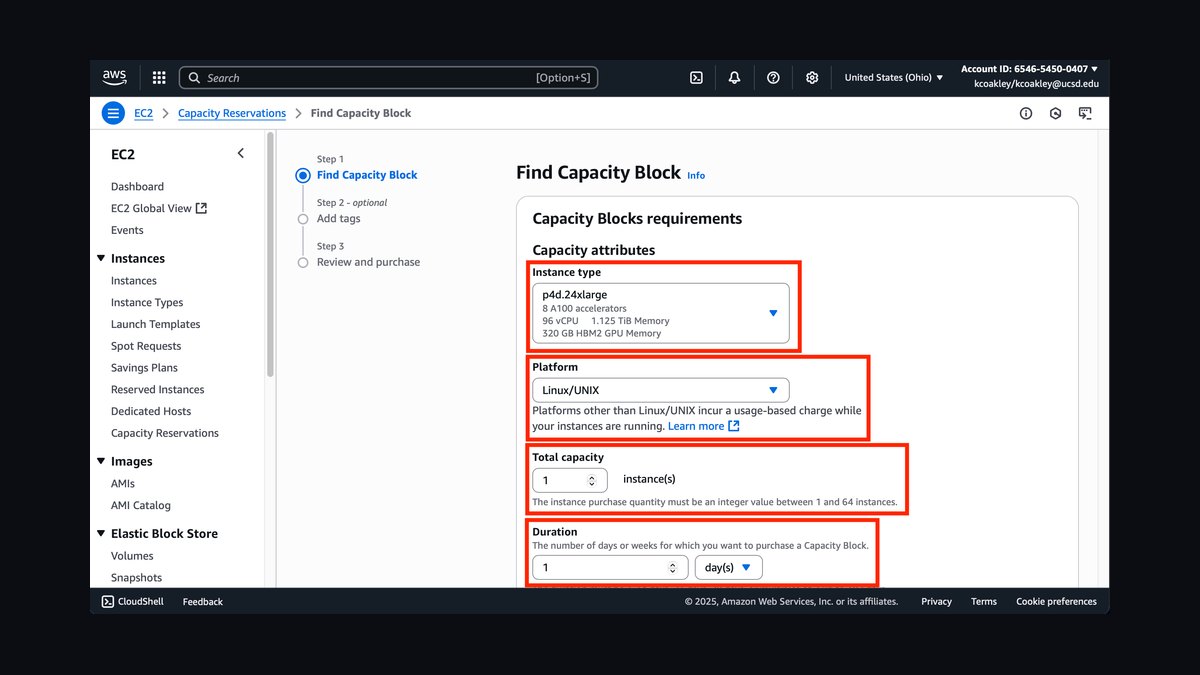Viewport: 1200px width, 675px height.
Task: Open Events in the sidebar
Action: point(127,230)
